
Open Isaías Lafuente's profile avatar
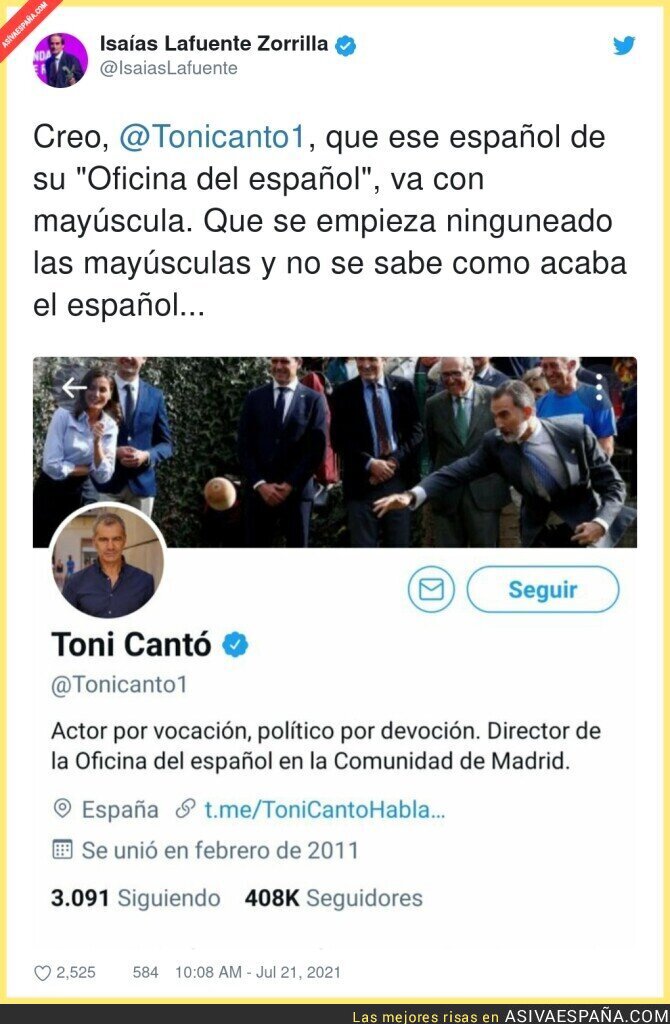point(61,60)
